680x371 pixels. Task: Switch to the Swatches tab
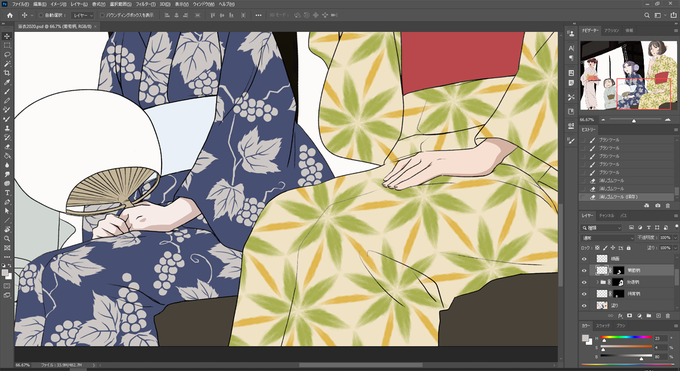coord(602,325)
